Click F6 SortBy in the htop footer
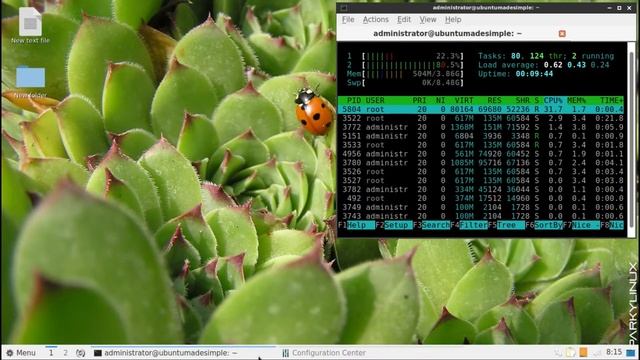Image resolution: width=640 pixels, height=360 pixels. (544, 225)
